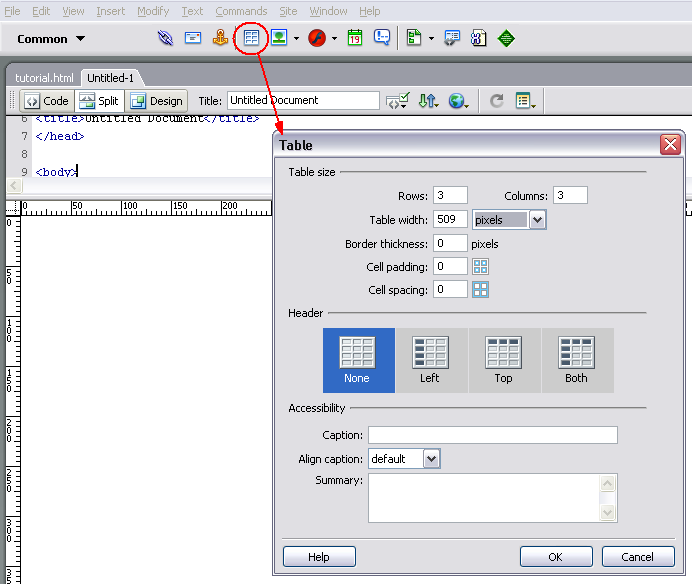Open the Modify menu
692x584 pixels.
pyautogui.click(x=153, y=11)
